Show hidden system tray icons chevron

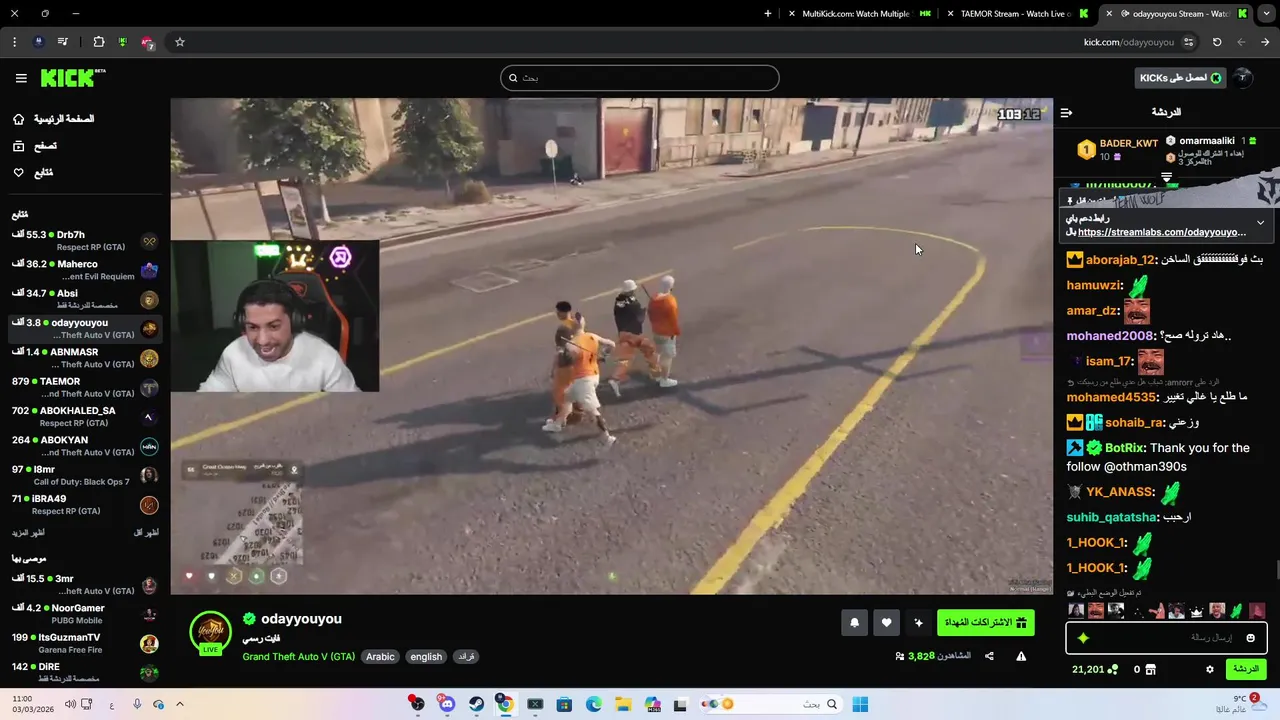[x=180, y=704]
